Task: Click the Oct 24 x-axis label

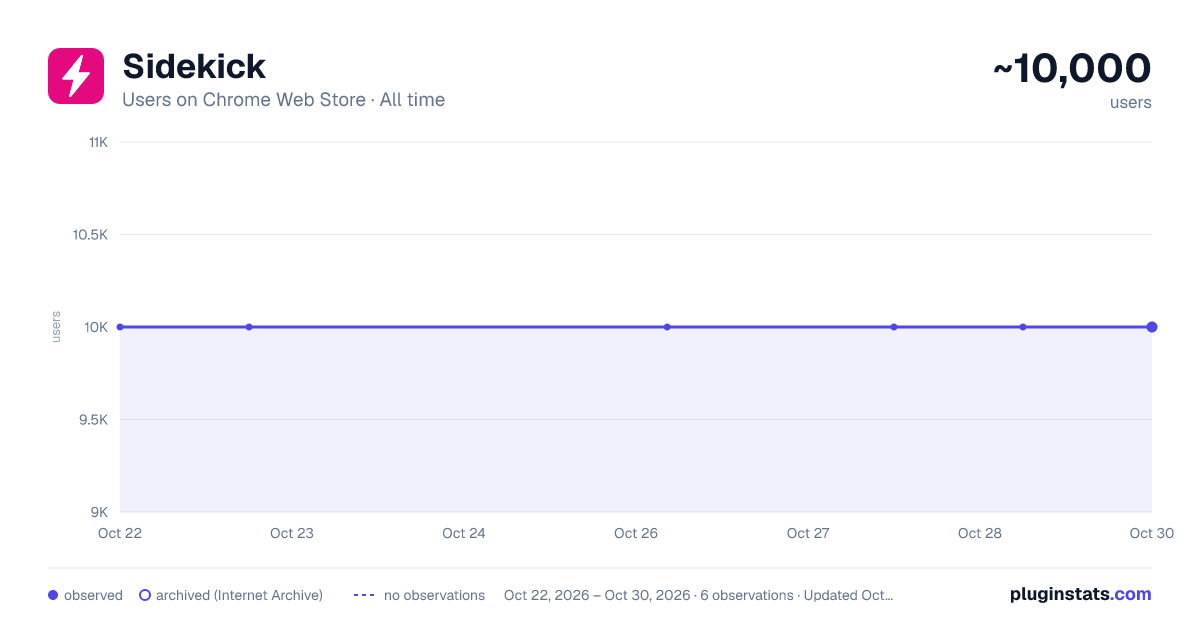Action: [464, 533]
